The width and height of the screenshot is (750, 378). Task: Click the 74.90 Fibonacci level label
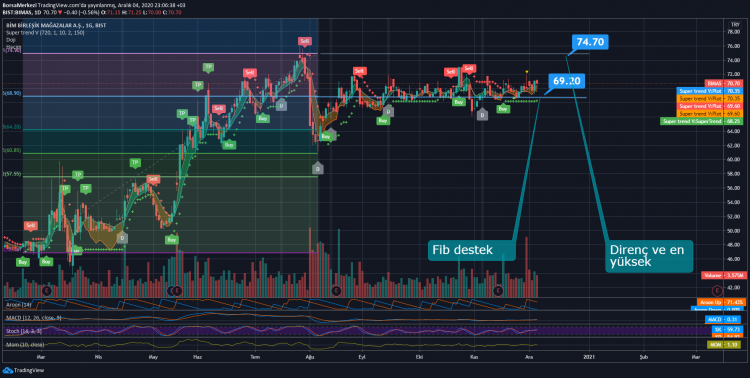[x=12, y=50]
